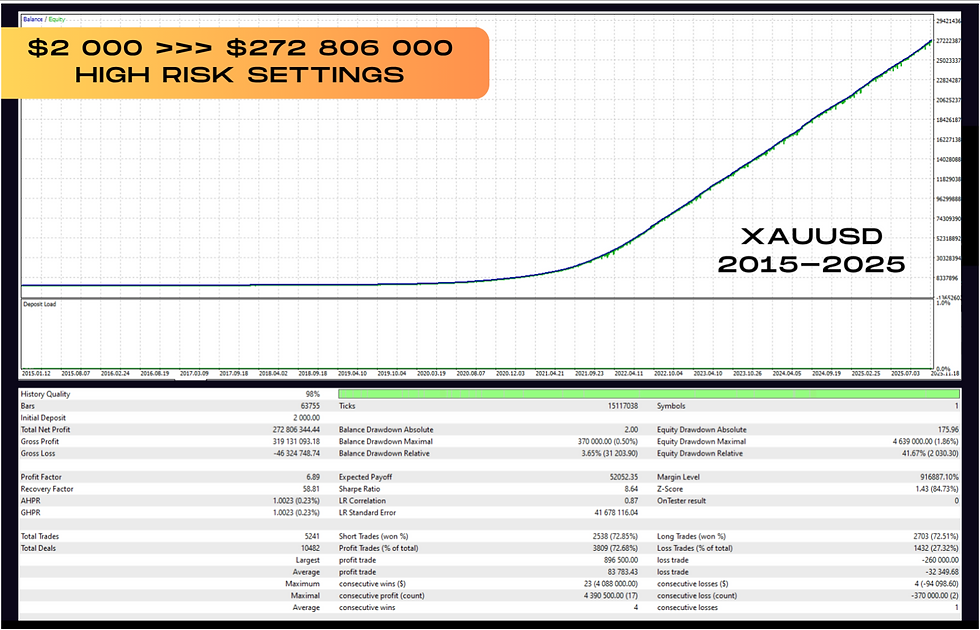This screenshot has width=980, height=630.
Task: Select the Ticks value "15117038"
Action: 622,406
